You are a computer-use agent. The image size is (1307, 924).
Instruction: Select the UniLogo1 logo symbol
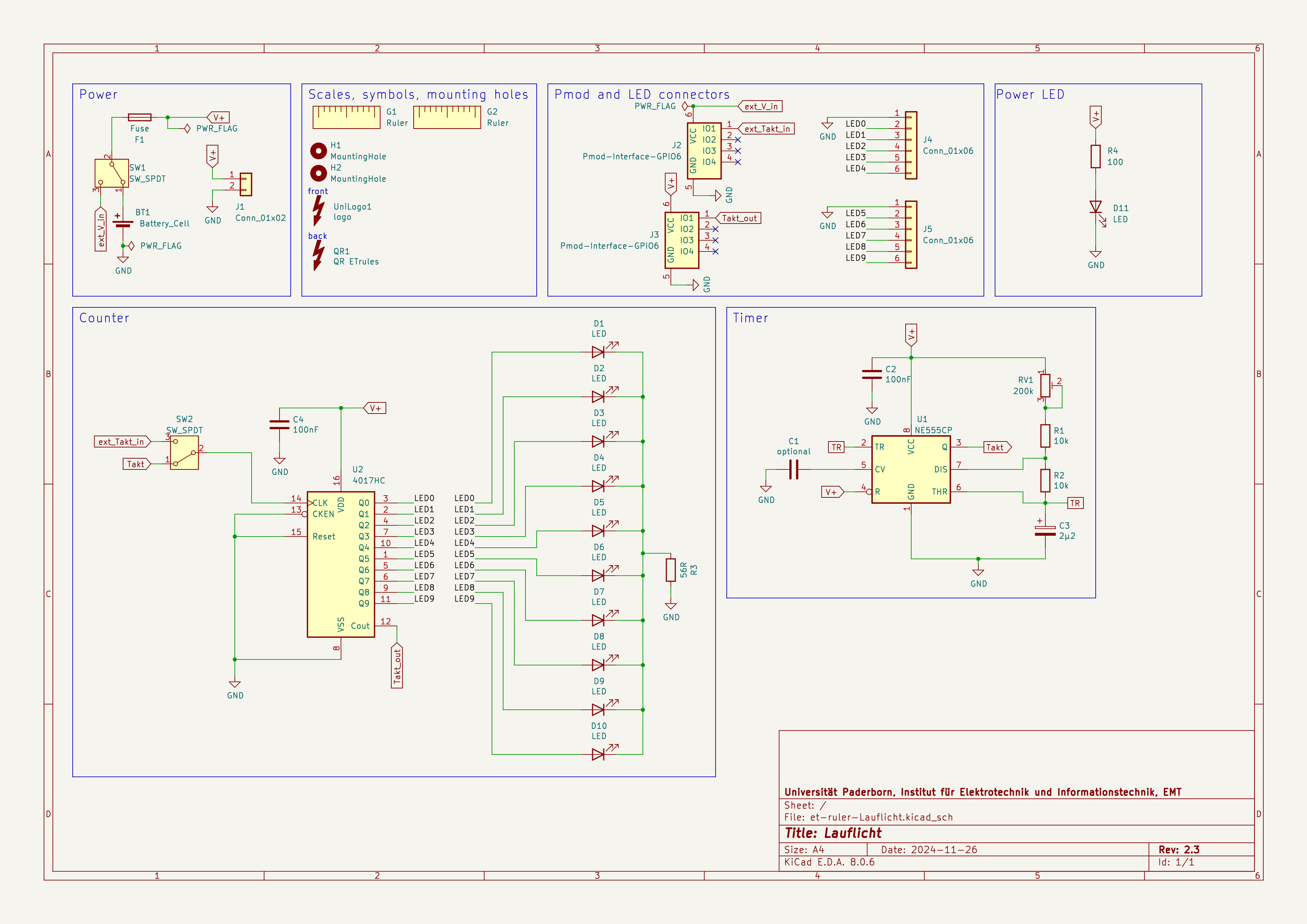(318, 211)
